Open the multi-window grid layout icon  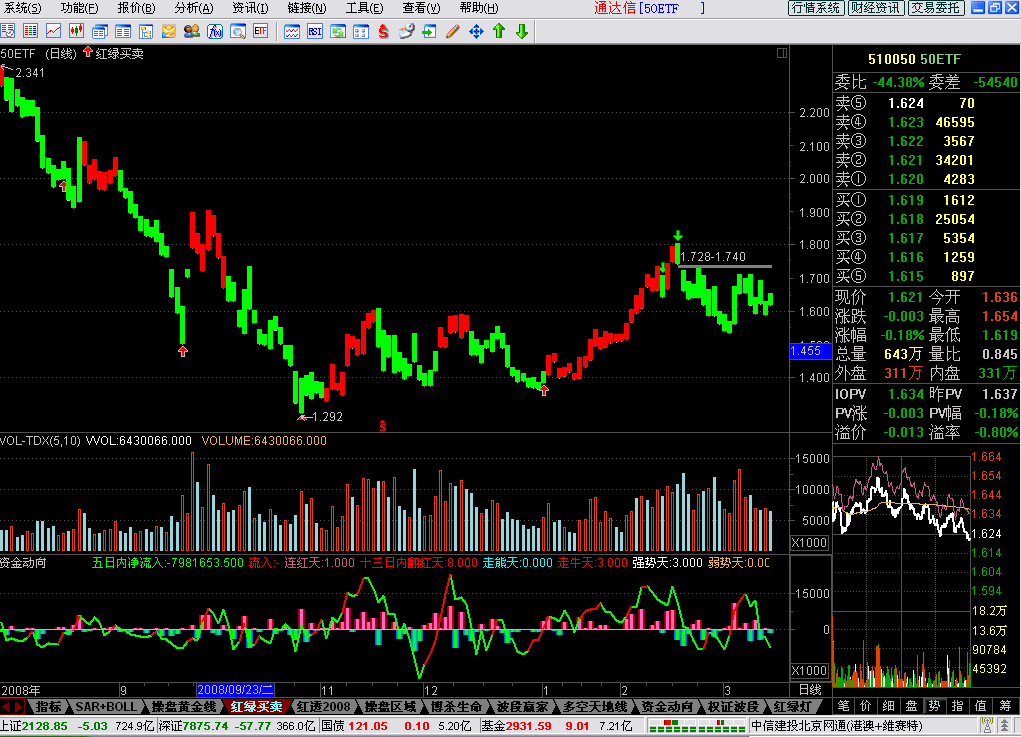361,31
